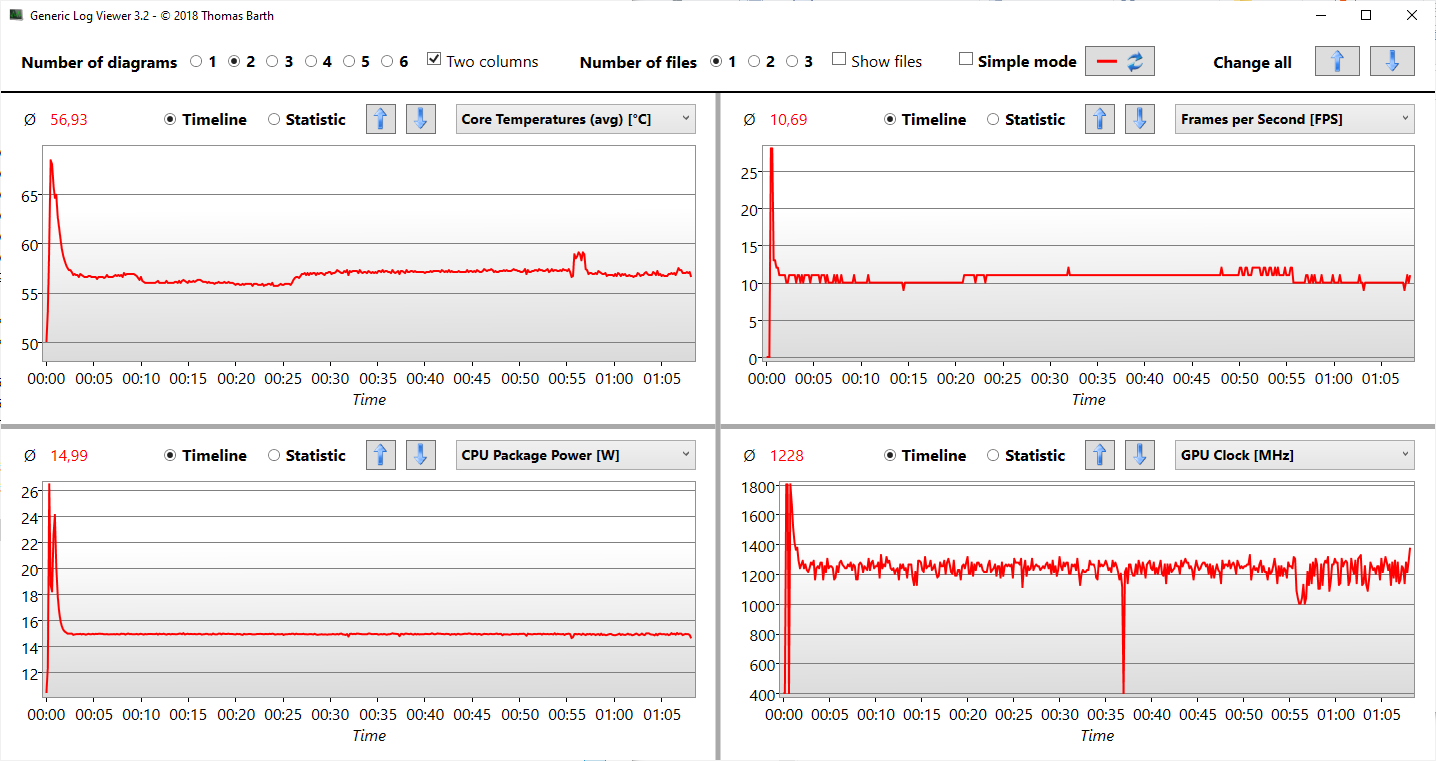Expand the GPU Clock [MHz] dropdown
Screen dimensions: 1436x761
tap(1294, 455)
